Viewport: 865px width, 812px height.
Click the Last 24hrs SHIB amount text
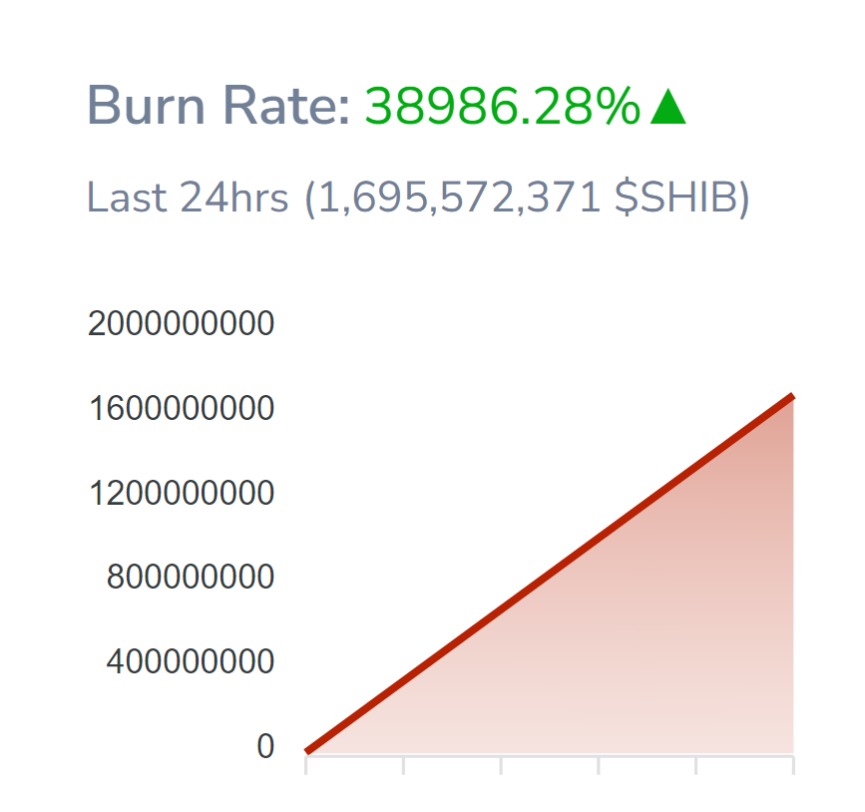[418, 197]
